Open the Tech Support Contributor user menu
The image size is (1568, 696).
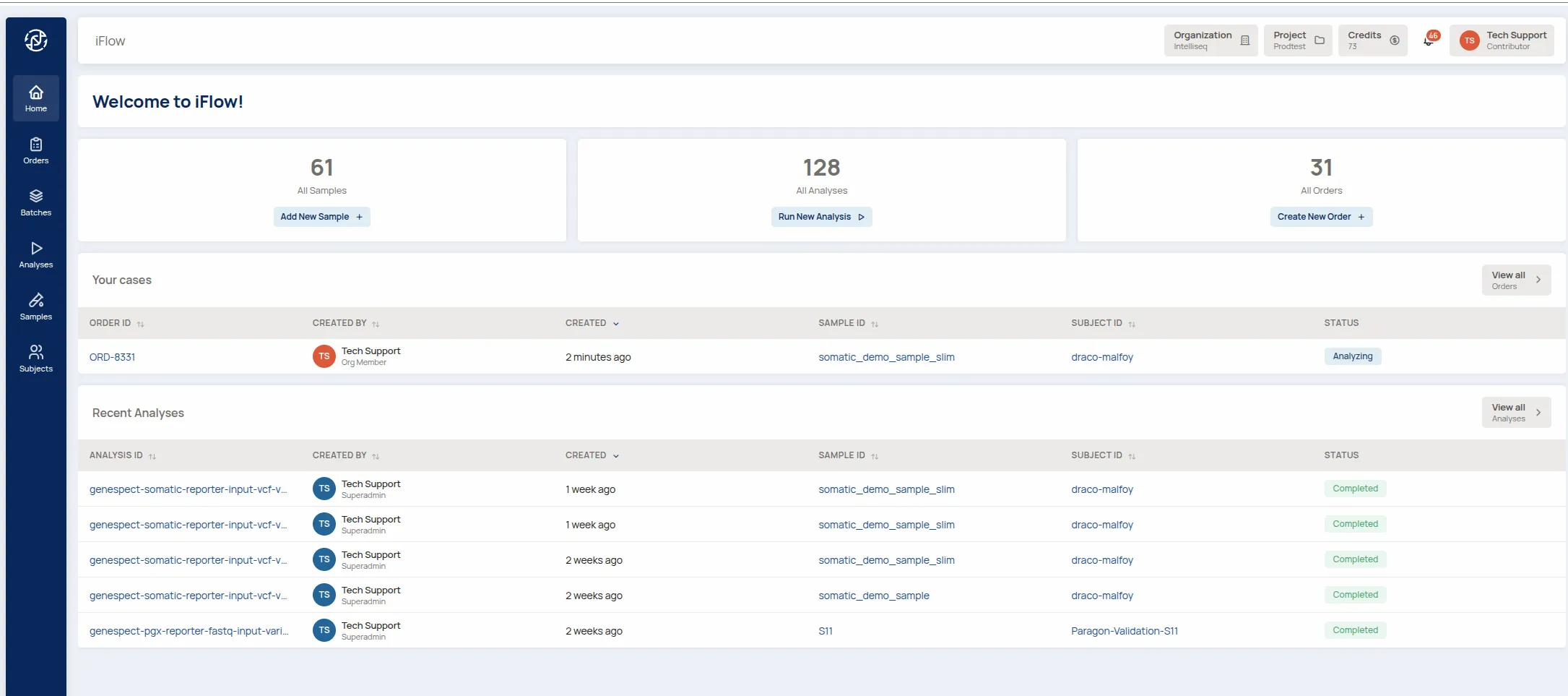point(1502,40)
